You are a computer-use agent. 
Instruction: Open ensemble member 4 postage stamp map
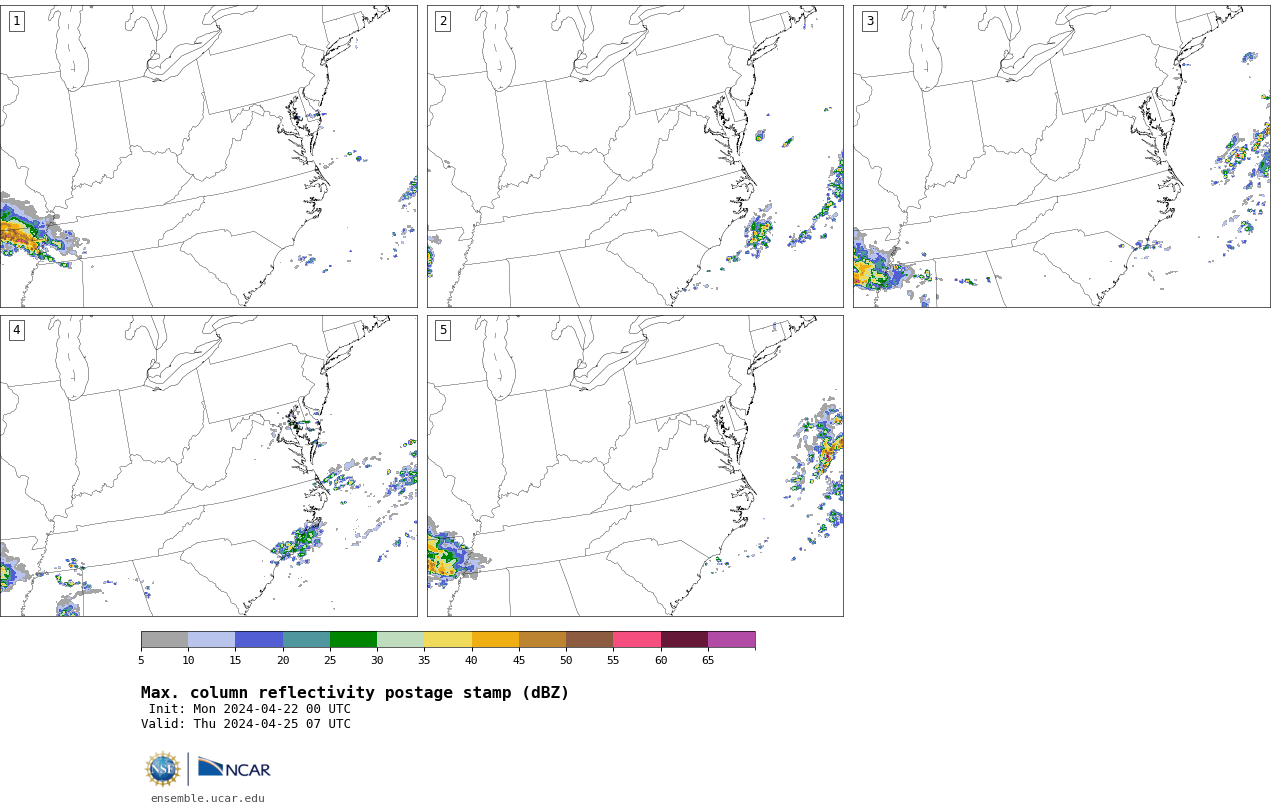(208, 466)
